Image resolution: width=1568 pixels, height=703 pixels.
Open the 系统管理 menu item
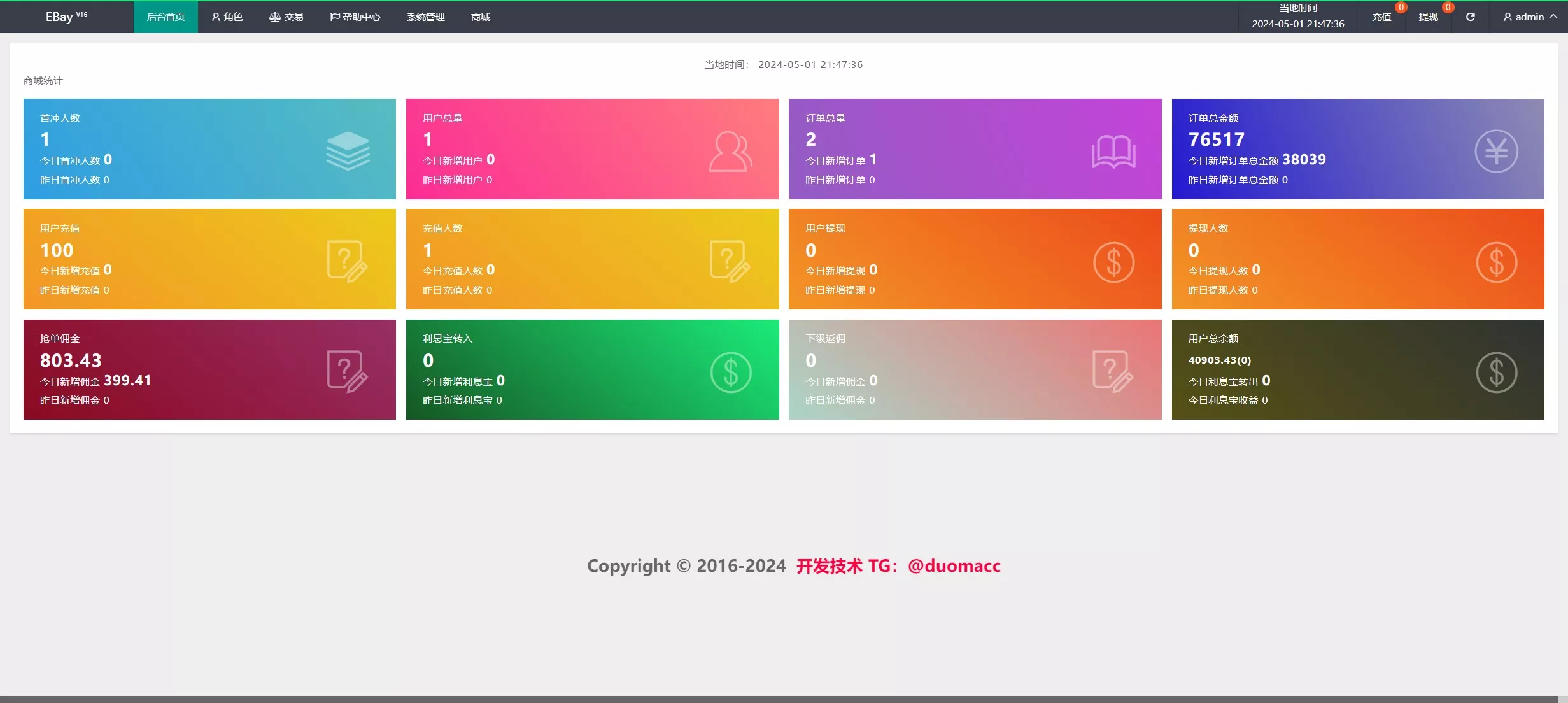(x=425, y=17)
